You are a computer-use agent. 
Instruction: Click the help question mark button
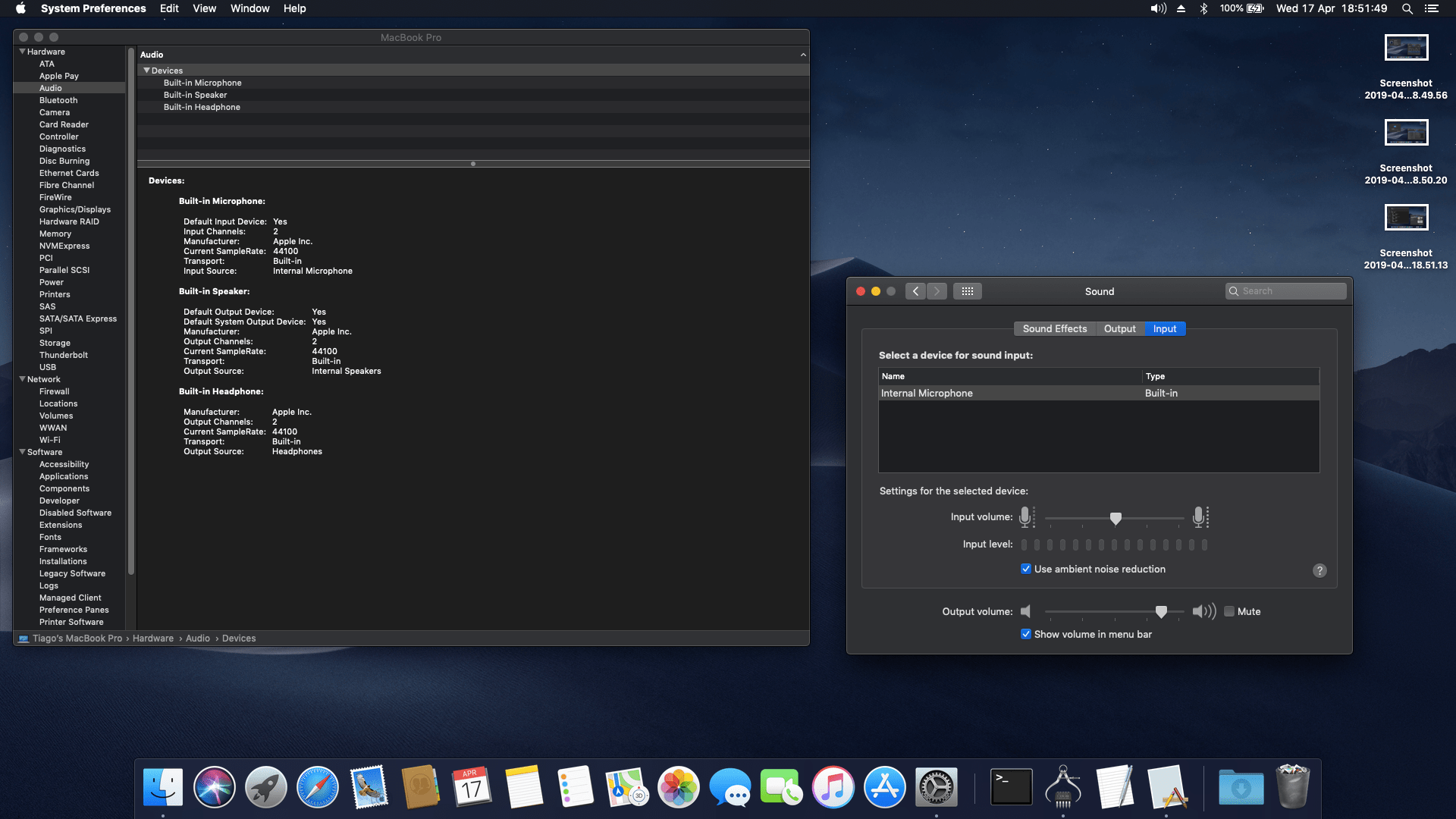point(1319,570)
